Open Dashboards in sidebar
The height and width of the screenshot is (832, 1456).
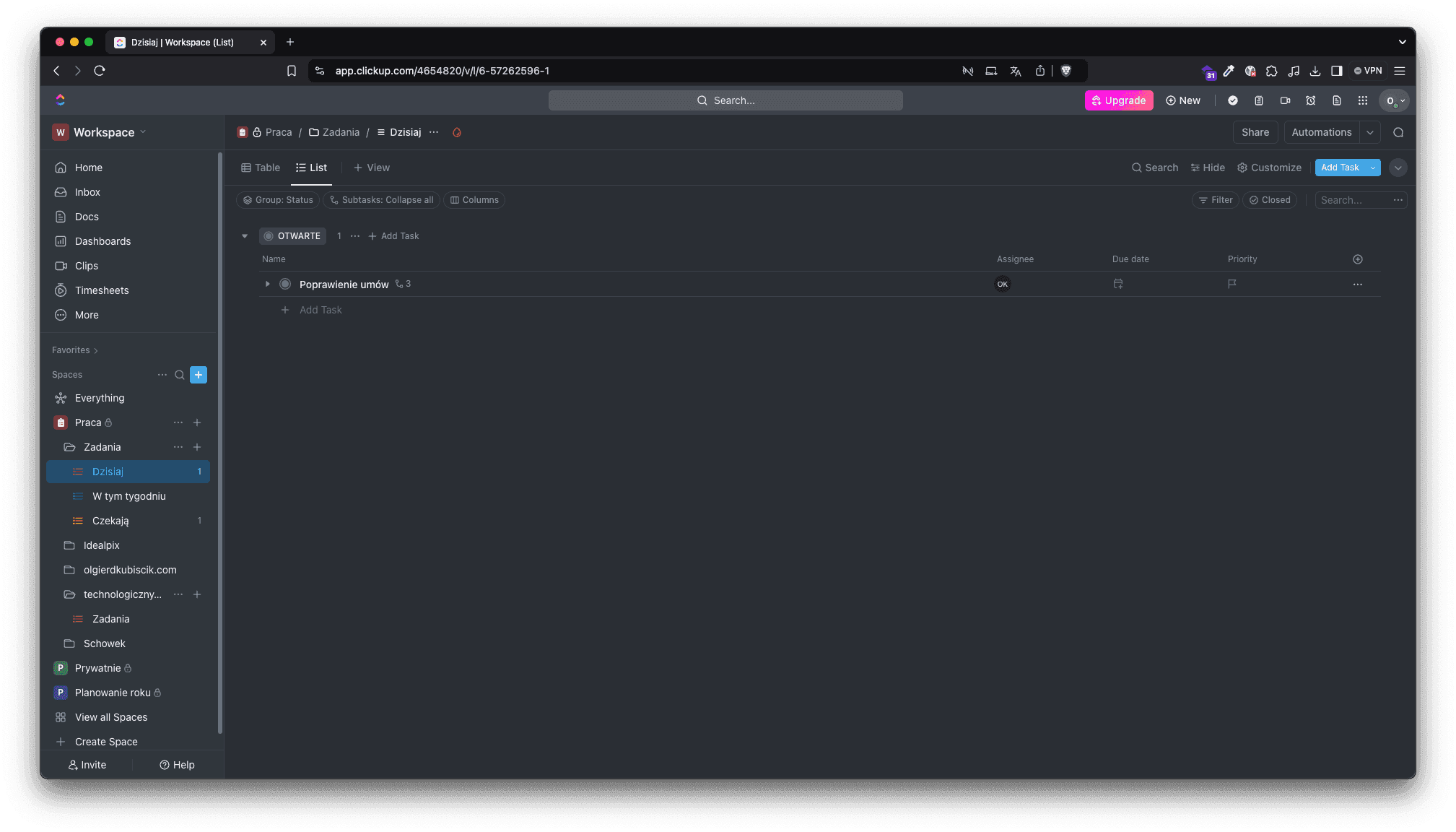tap(103, 241)
